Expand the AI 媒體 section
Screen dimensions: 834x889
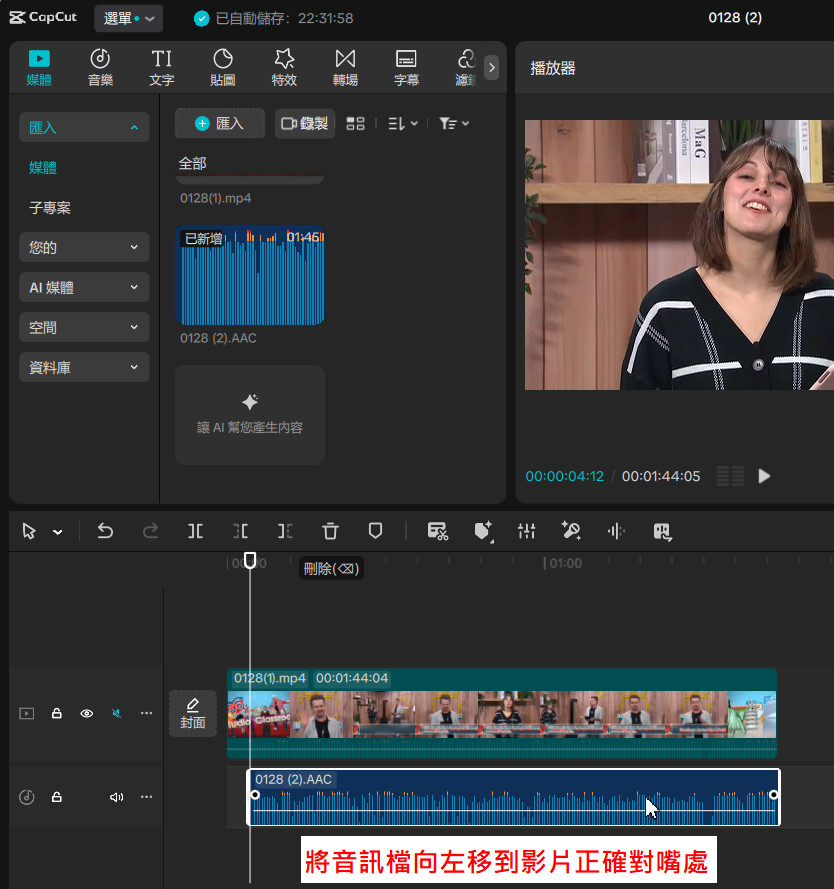point(84,287)
